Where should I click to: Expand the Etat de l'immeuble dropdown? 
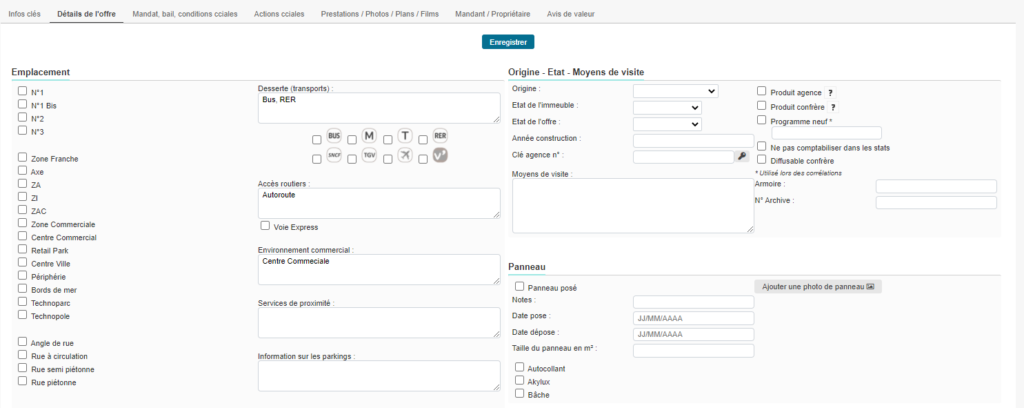[667, 107]
